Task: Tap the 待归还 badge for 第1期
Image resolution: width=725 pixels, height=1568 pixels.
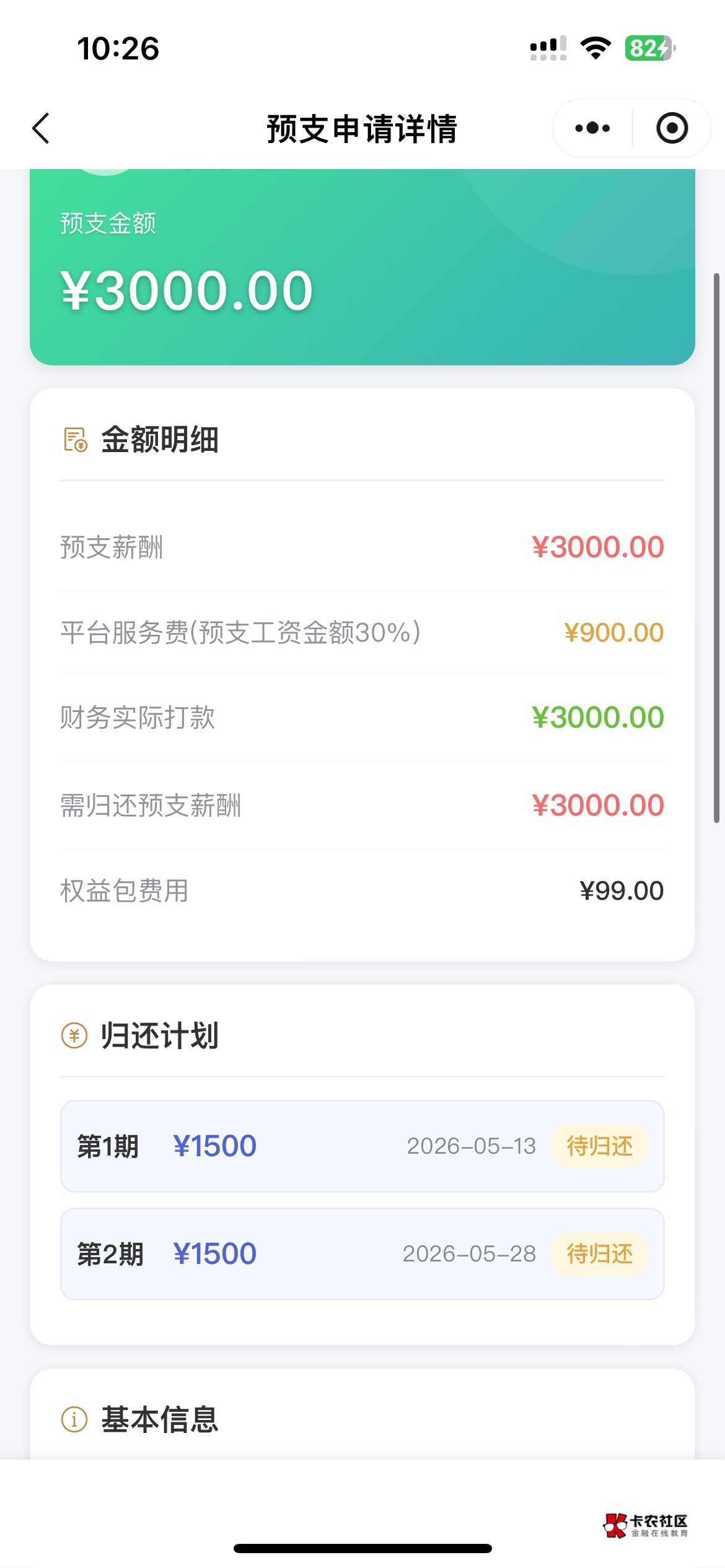Action: coord(599,1146)
